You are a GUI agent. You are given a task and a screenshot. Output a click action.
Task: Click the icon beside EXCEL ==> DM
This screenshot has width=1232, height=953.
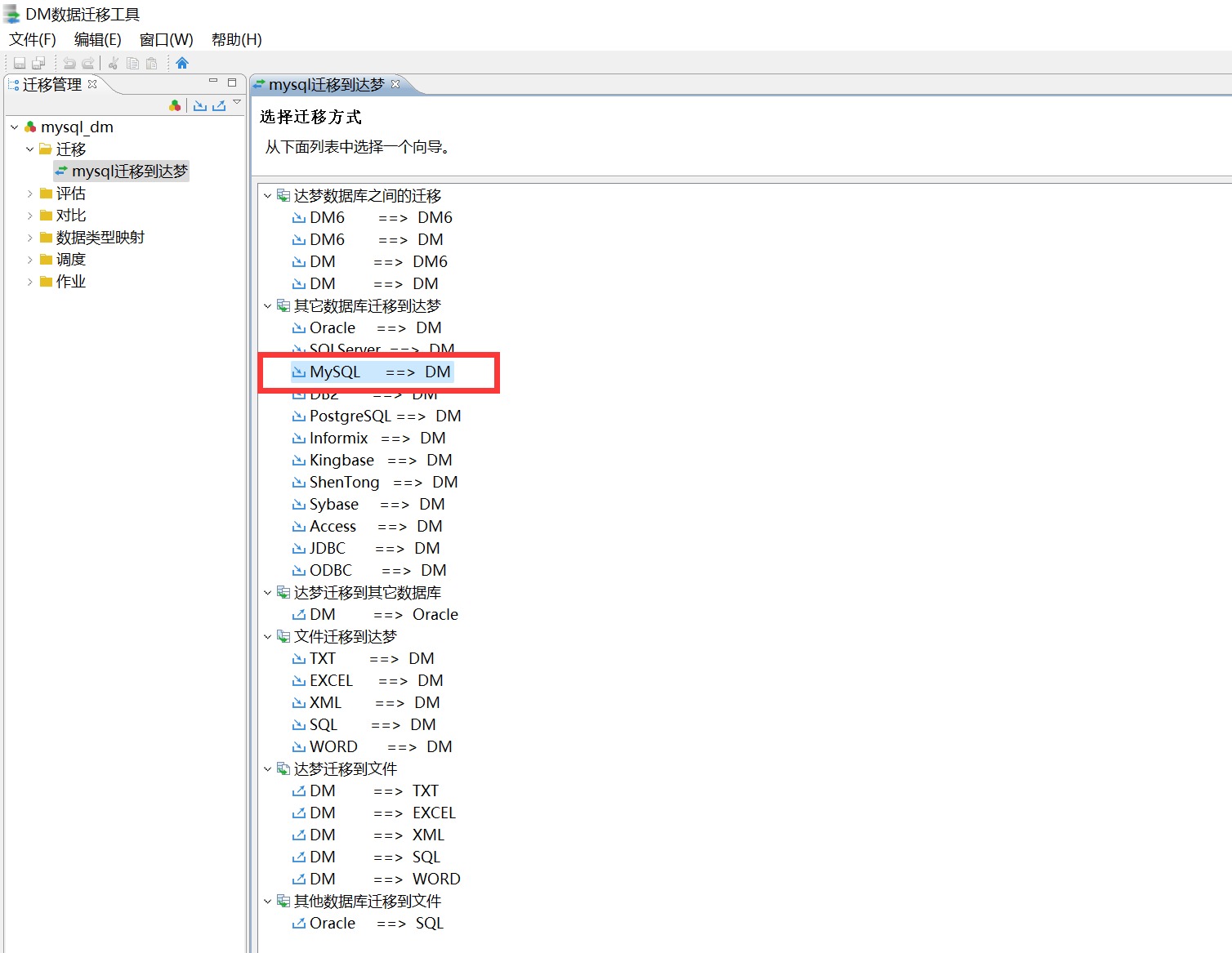point(299,681)
